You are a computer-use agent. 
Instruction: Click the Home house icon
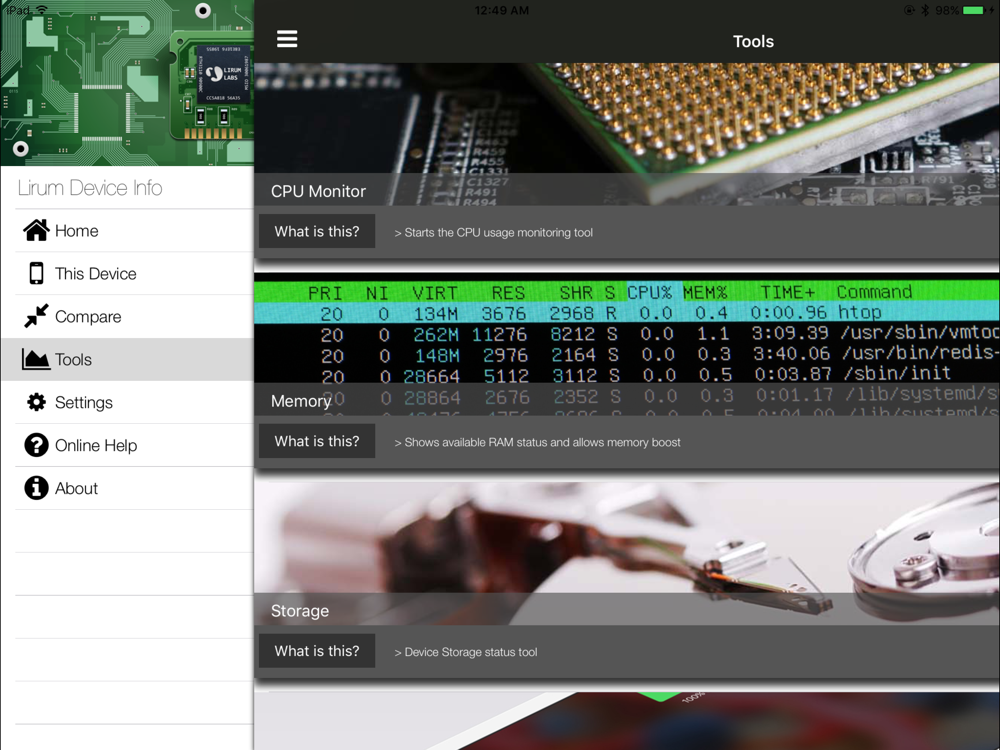[x=36, y=230]
